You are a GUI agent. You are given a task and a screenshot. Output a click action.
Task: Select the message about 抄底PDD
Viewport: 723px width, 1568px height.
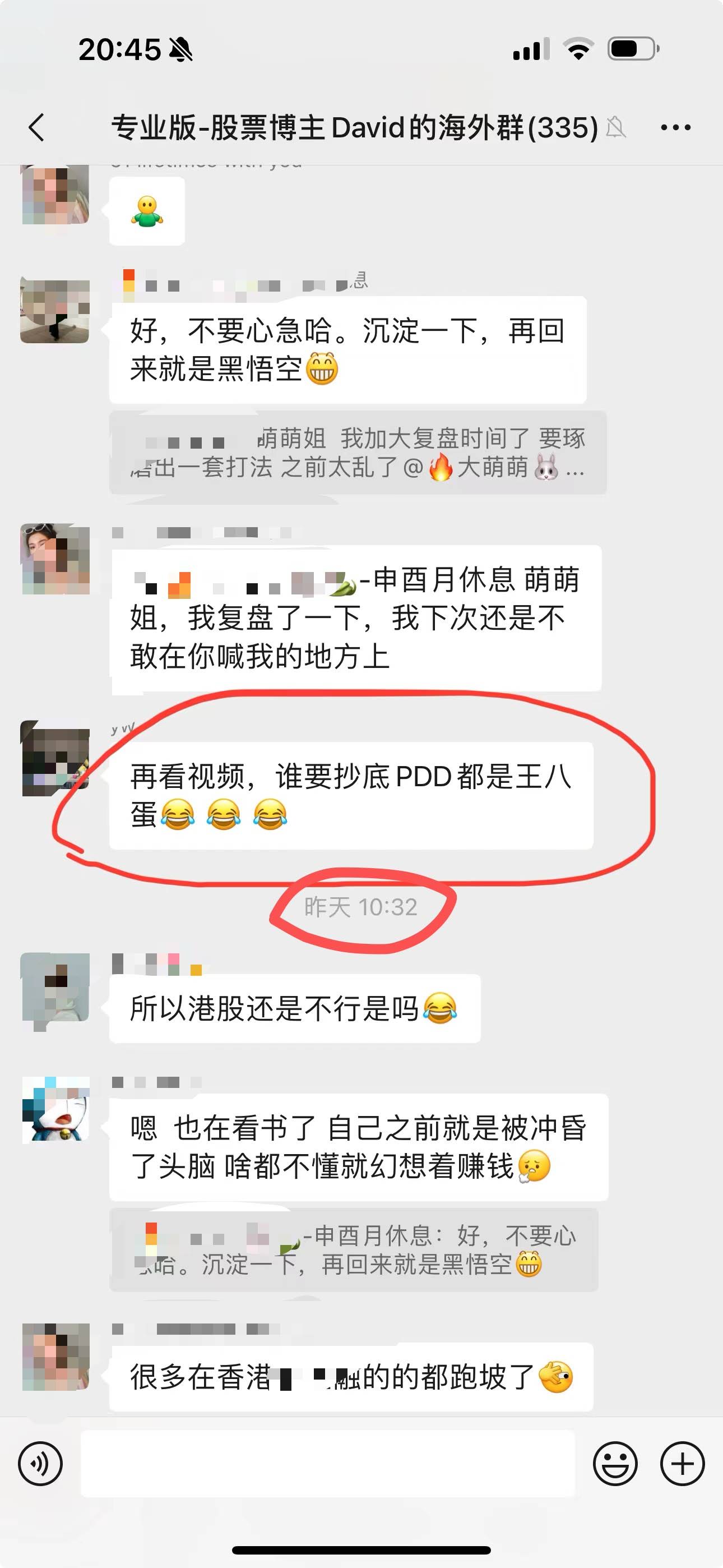click(x=351, y=796)
